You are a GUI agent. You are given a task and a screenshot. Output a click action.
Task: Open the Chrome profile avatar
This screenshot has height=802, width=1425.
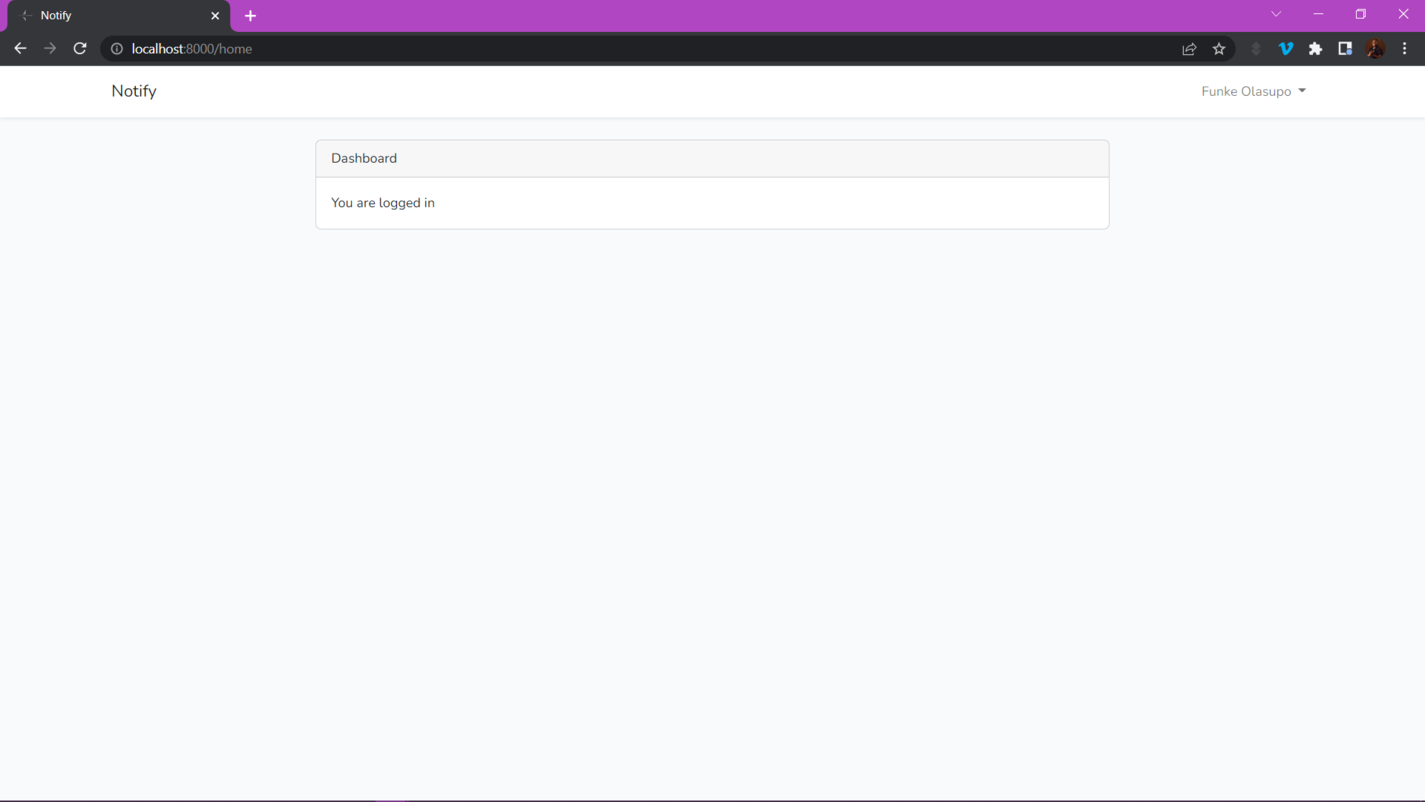(x=1375, y=49)
